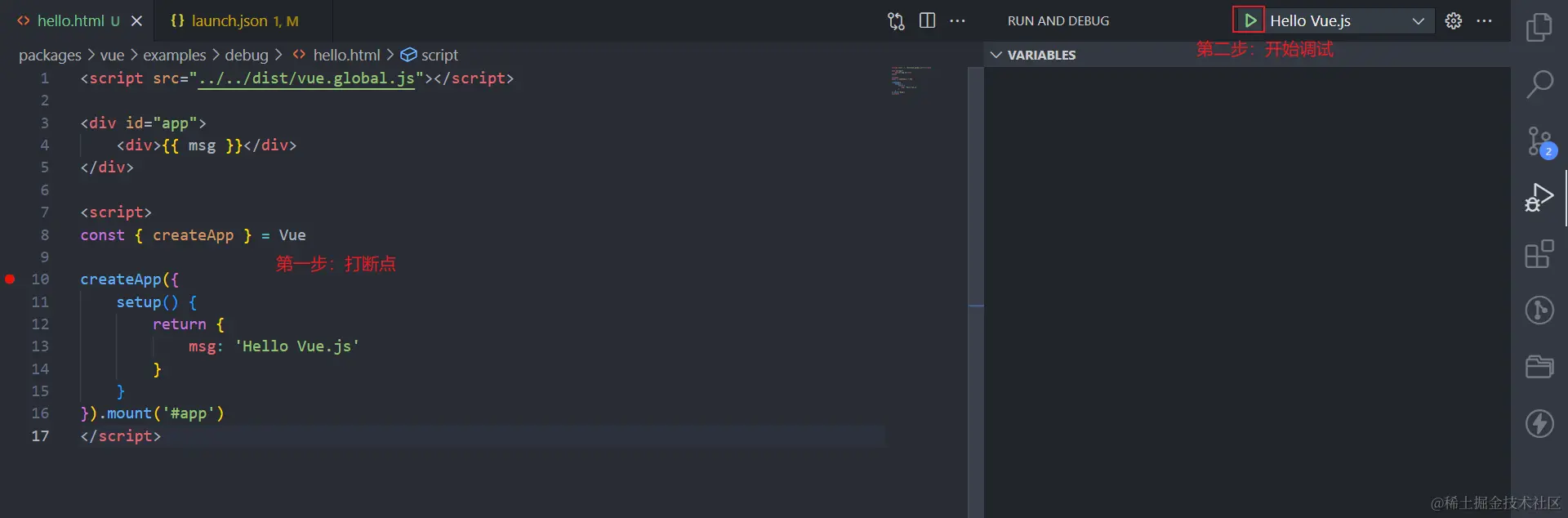This screenshot has height=518, width=1568.
Task: Click {{ msg }} on line 4
Action: 203,145
